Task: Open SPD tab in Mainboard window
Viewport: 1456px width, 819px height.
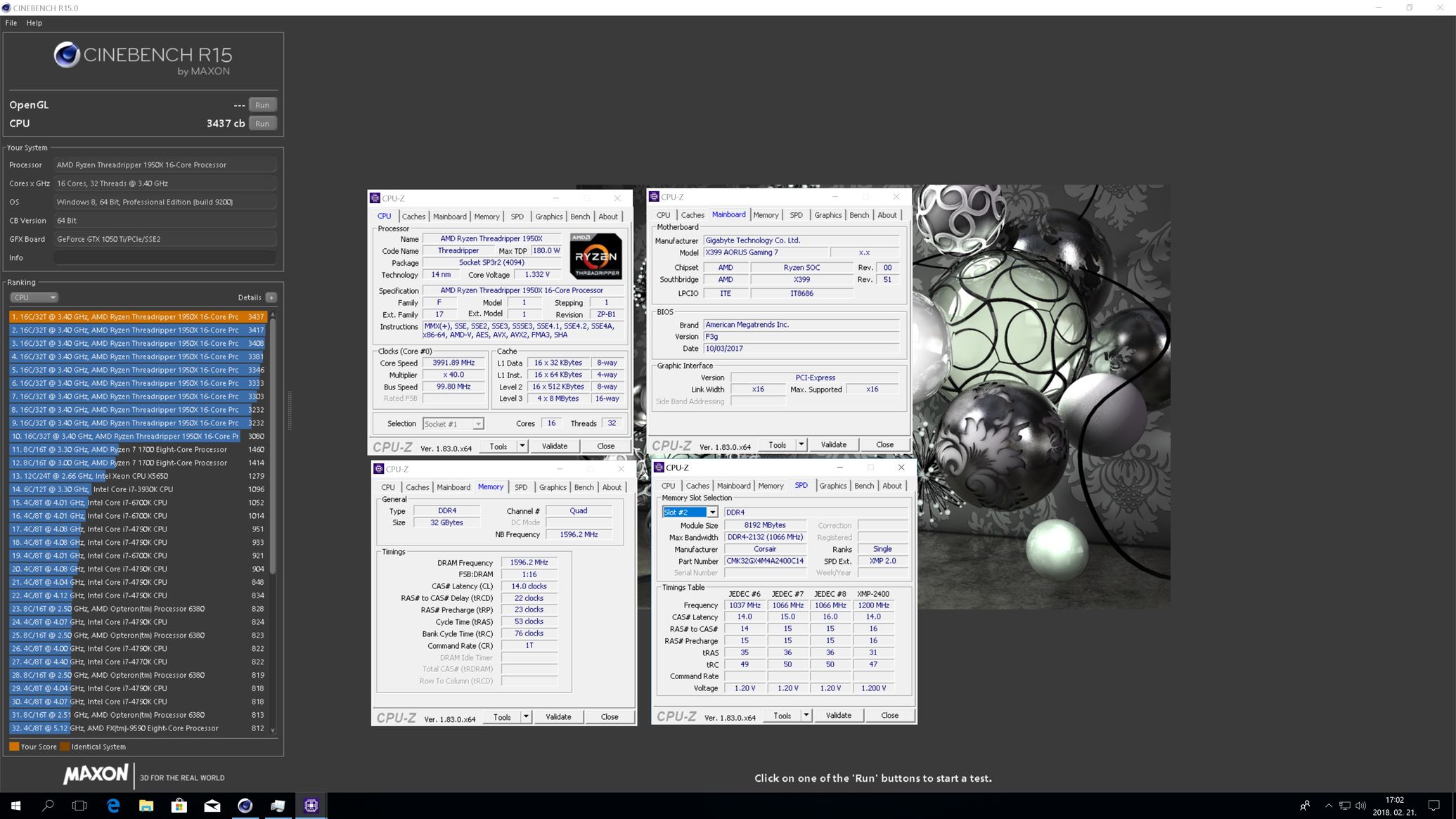Action: [796, 215]
